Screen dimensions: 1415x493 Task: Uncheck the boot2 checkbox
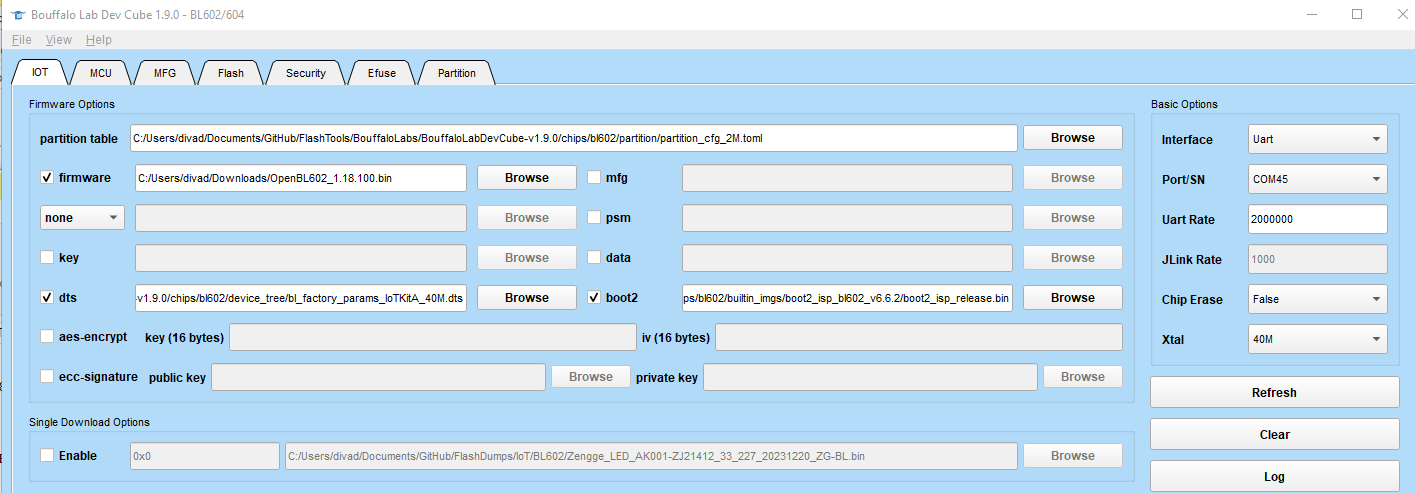click(x=594, y=298)
